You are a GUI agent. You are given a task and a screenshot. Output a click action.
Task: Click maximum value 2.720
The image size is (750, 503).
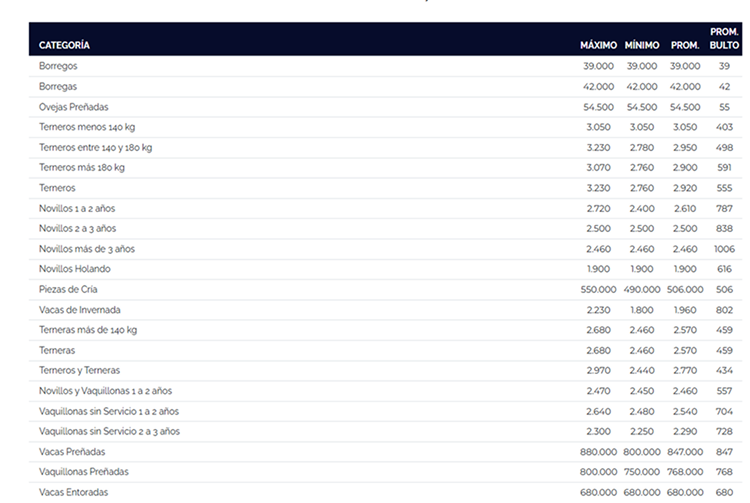coord(598,208)
